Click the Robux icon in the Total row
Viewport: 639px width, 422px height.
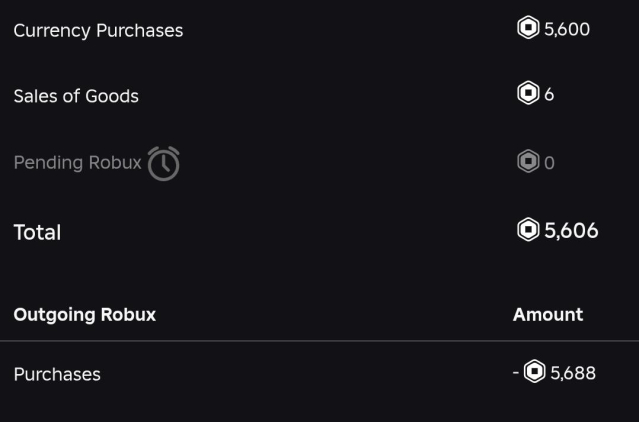tap(528, 230)
